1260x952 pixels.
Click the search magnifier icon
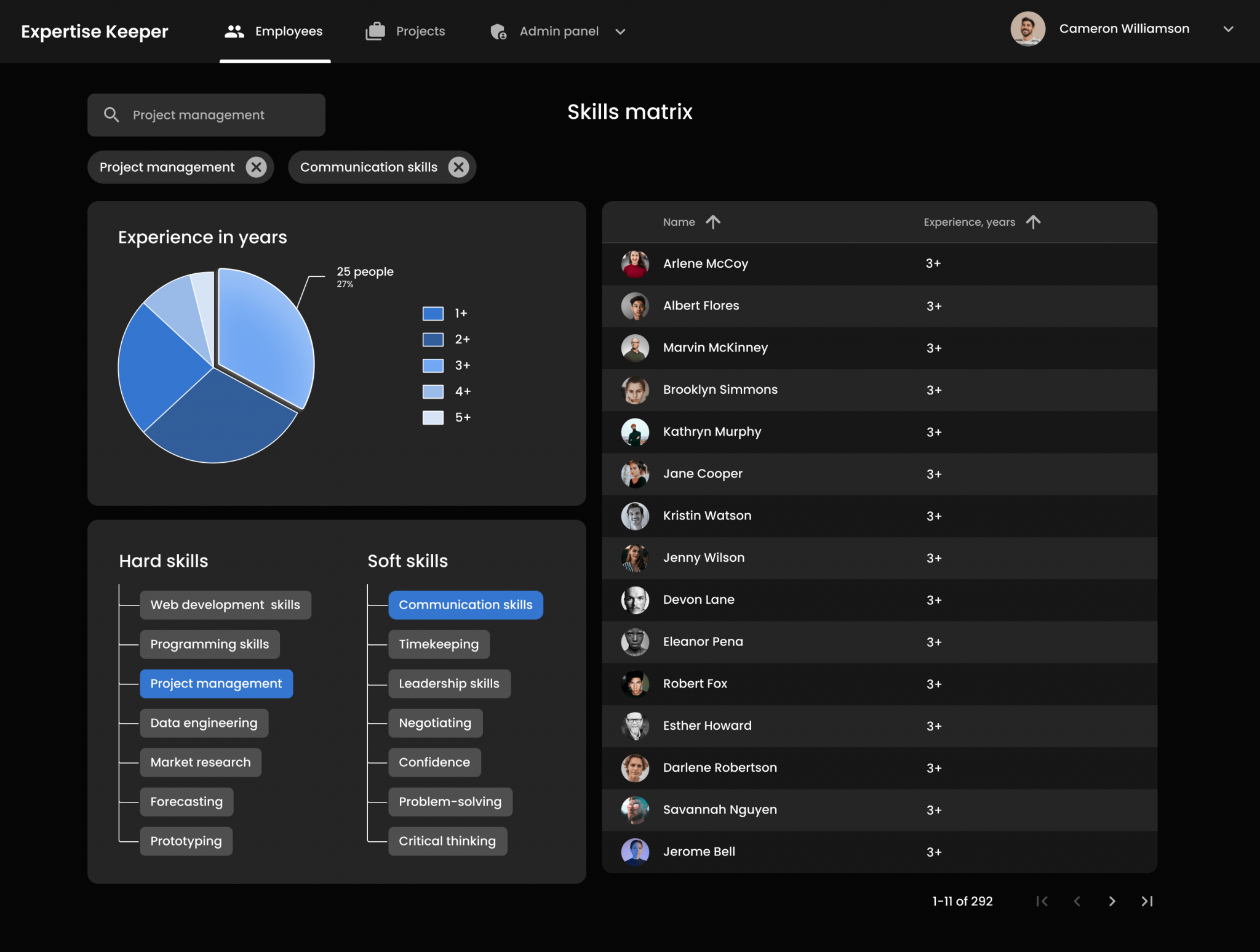tap(112, 114)
